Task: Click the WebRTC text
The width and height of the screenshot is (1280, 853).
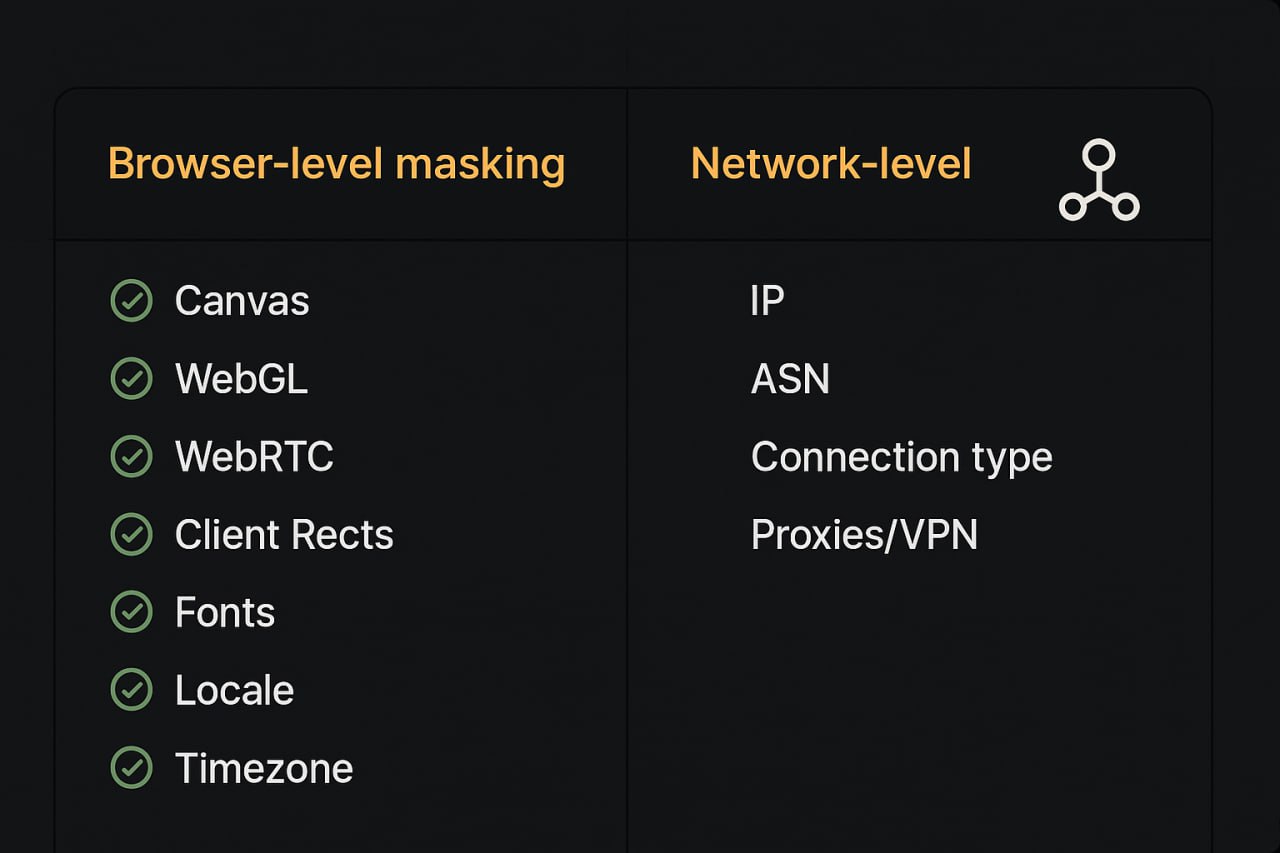Action: point(254,457)
